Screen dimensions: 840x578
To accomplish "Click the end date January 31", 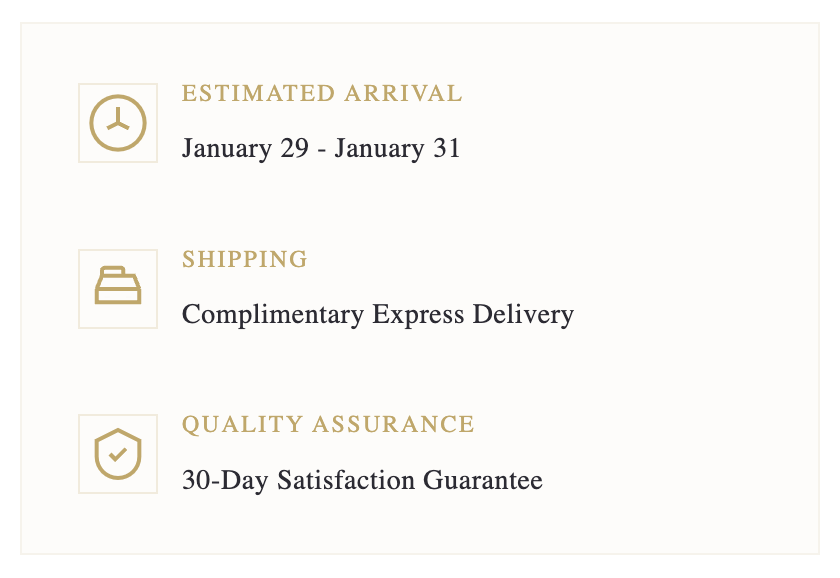I will (x=397, y=150).
